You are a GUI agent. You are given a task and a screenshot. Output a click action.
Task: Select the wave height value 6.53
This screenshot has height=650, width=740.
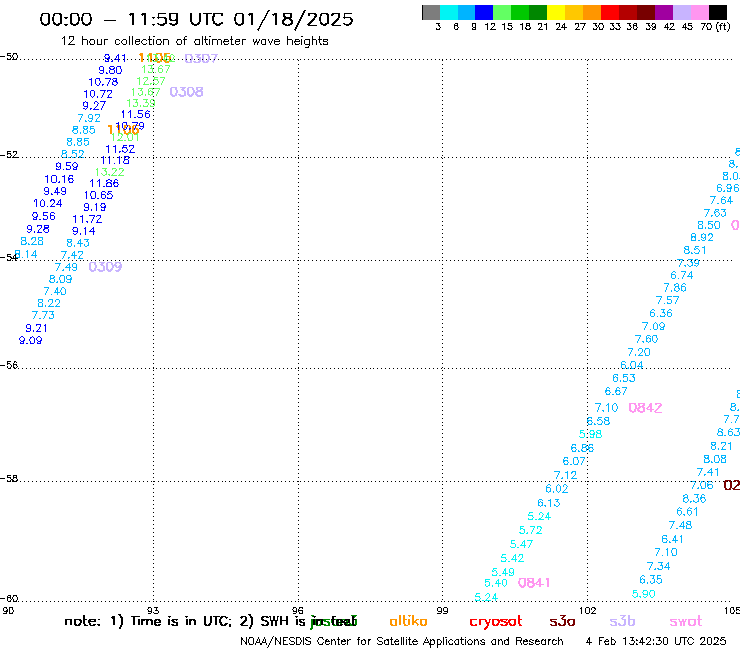point(624,379)
